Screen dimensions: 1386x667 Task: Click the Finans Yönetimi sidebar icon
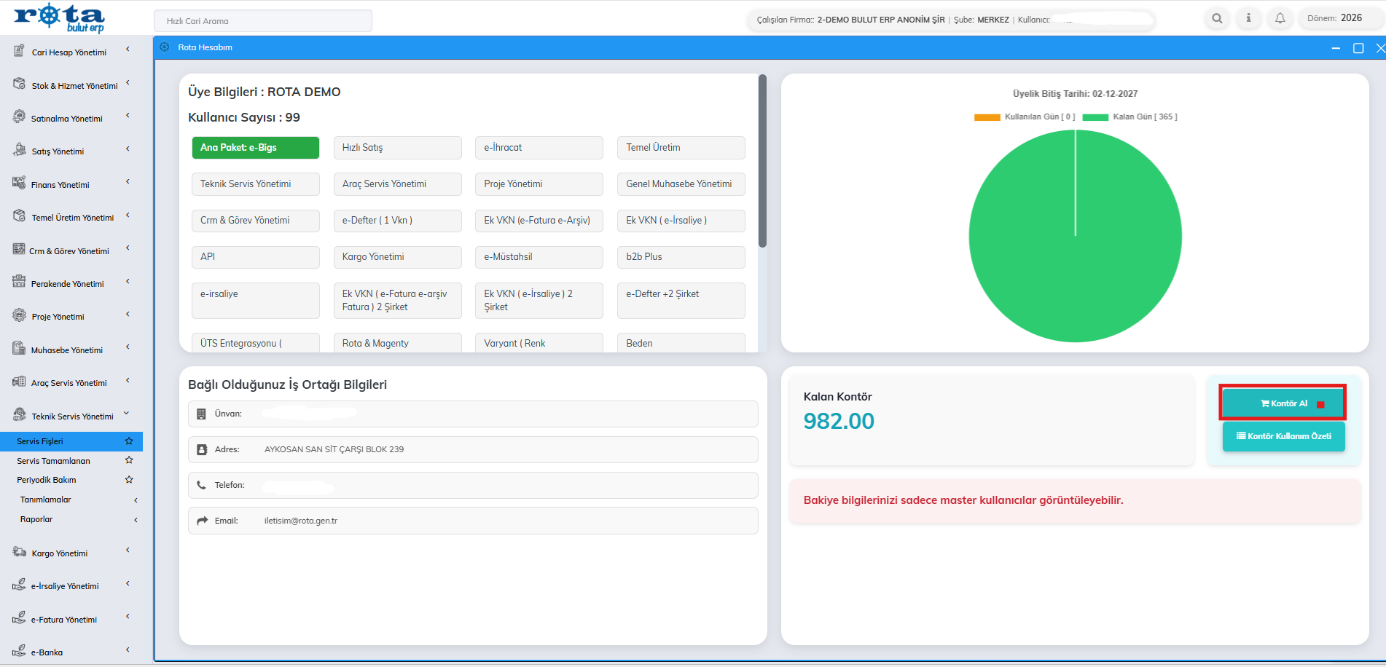[x=19, y=184]
